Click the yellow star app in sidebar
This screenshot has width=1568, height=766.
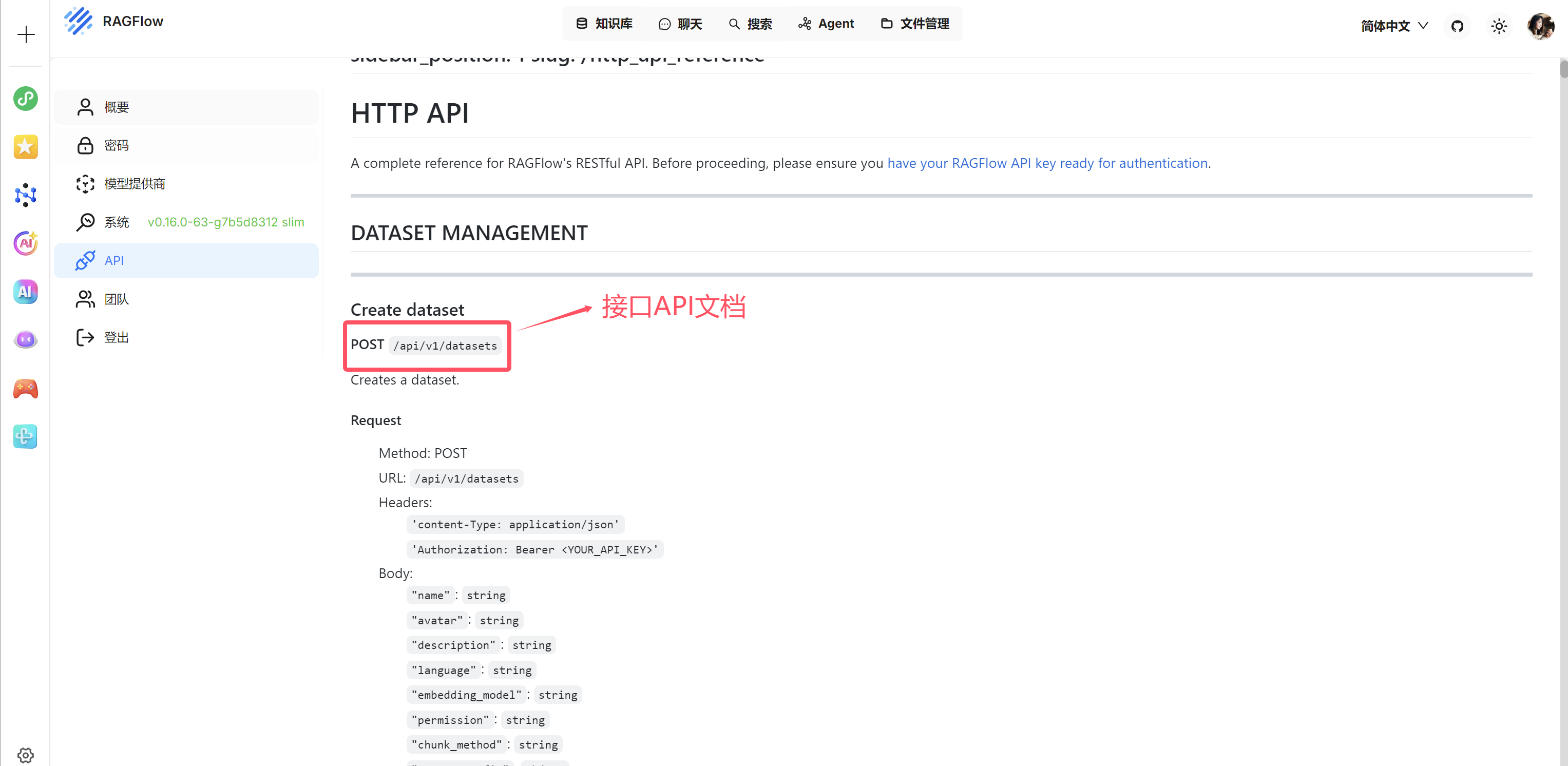pyautogui.click(x=26, y=147)
